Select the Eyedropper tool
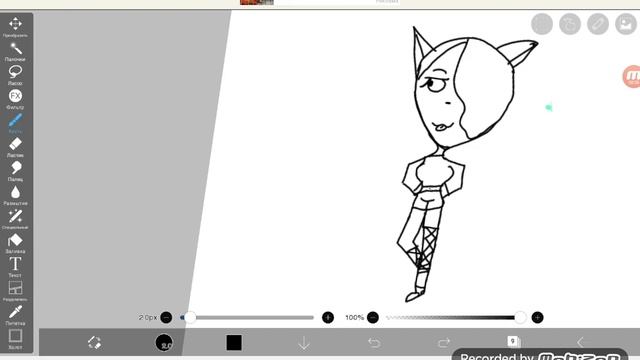This screenshot has height=360, width=640. pyautogui.click(x=16, y=315)
